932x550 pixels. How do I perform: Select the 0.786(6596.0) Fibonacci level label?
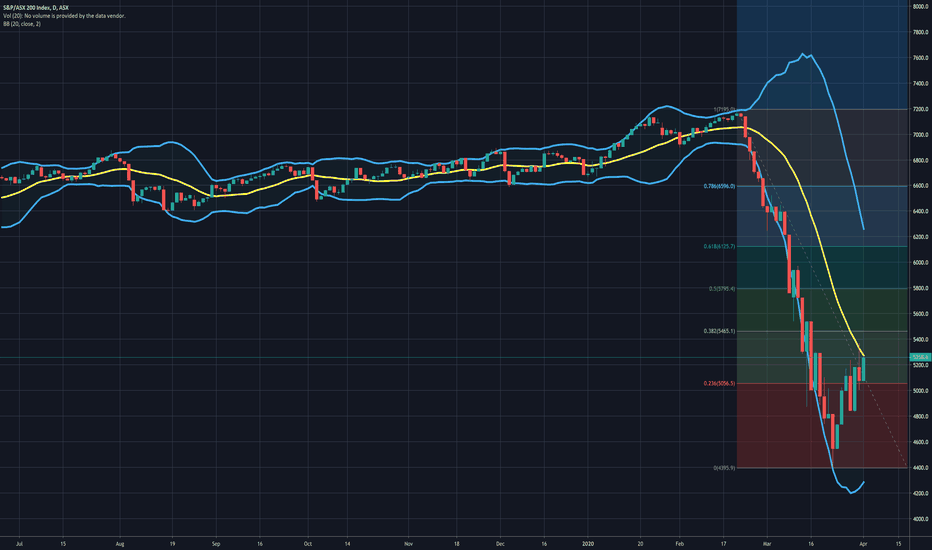pyautogui.click(x=719, y=186)
